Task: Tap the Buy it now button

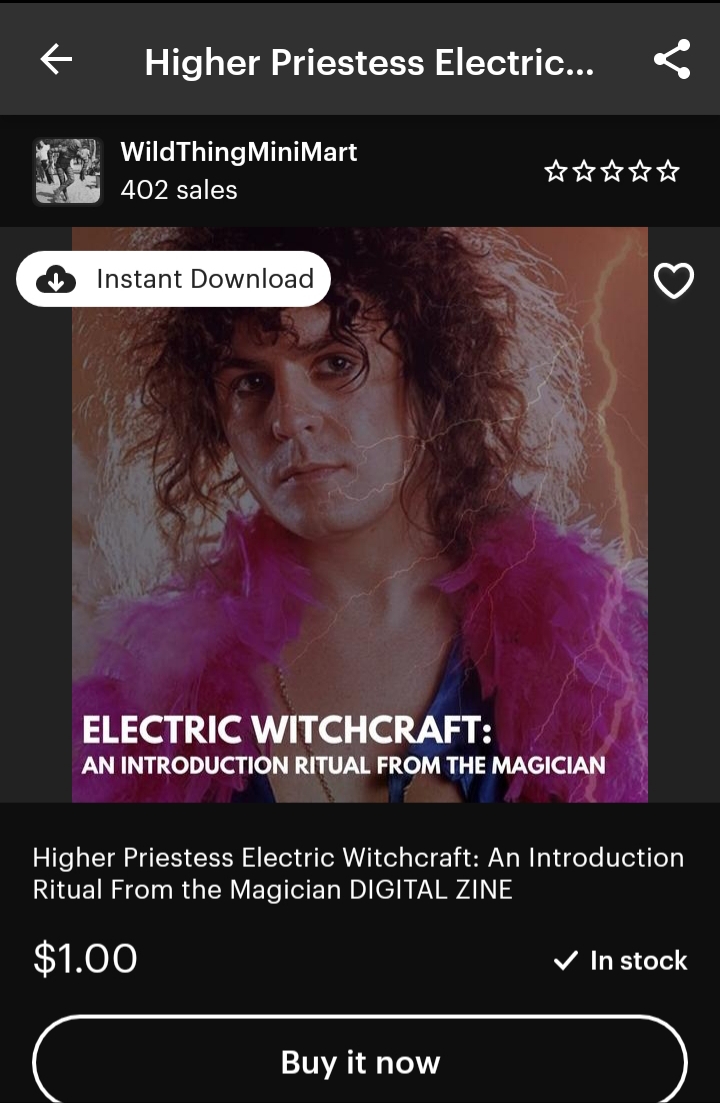Action: coord(360,1061)
